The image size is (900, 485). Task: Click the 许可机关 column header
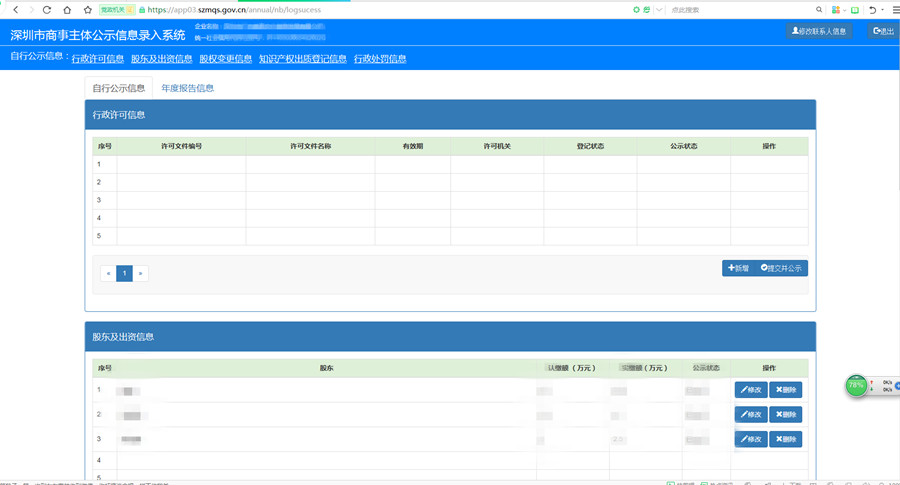pyautogui.click(x=497, y=146)
